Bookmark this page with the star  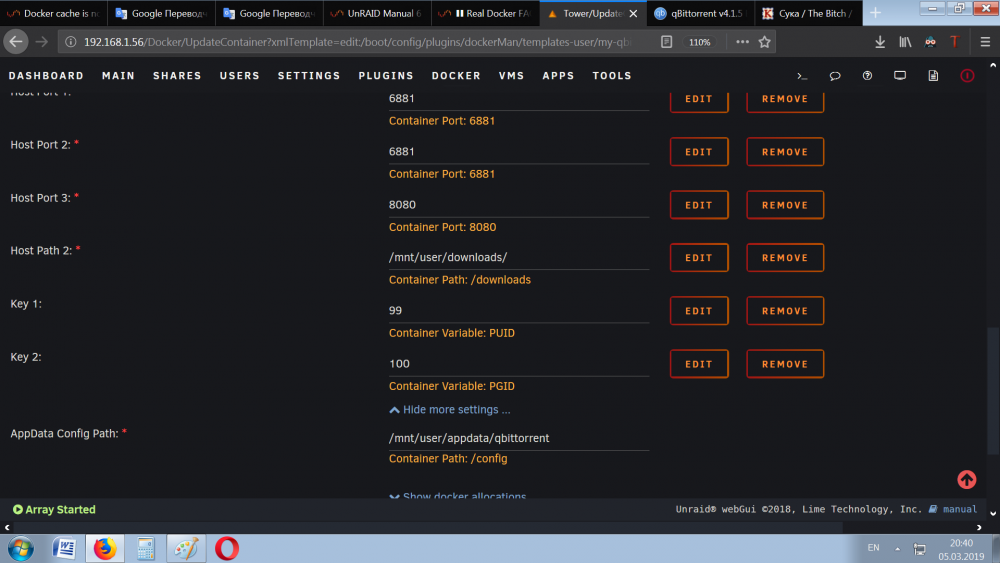pyautogui.click(x=765, y=42)
